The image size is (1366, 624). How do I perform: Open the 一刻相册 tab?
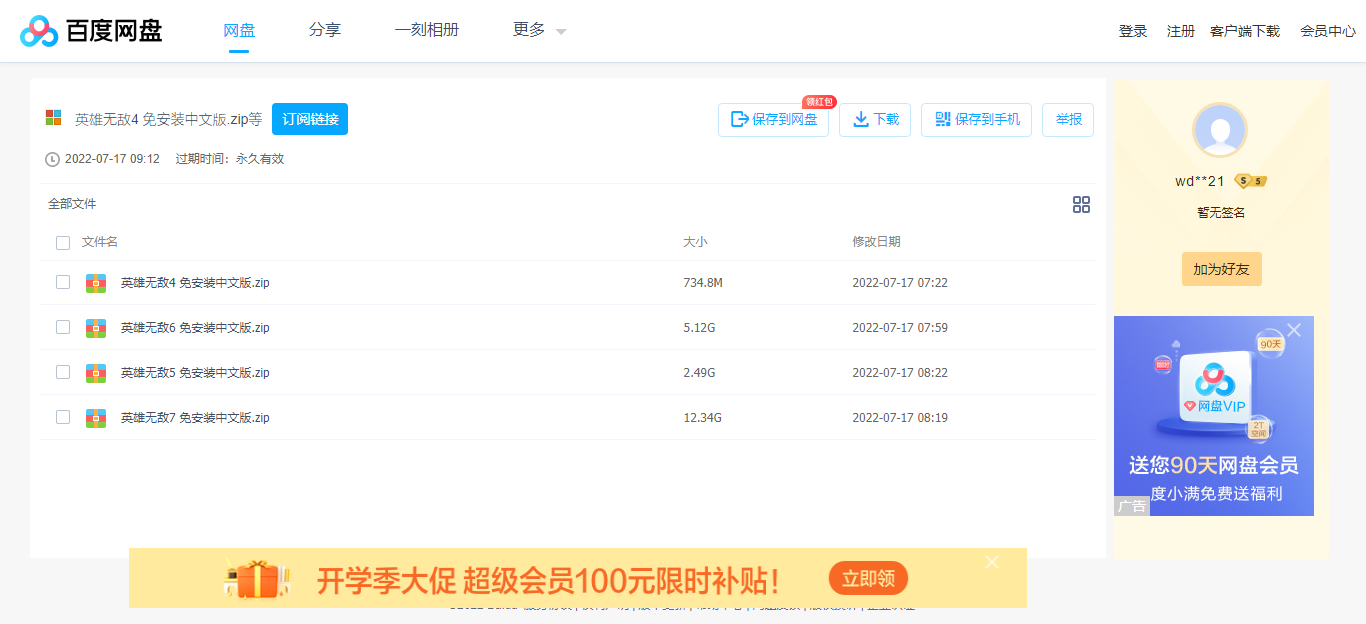[427, 30]
